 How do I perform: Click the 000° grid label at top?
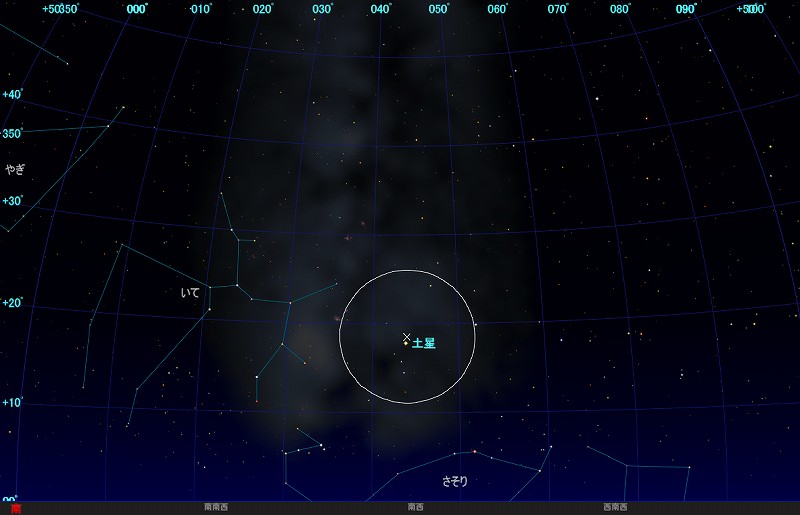tap(138, 9)
